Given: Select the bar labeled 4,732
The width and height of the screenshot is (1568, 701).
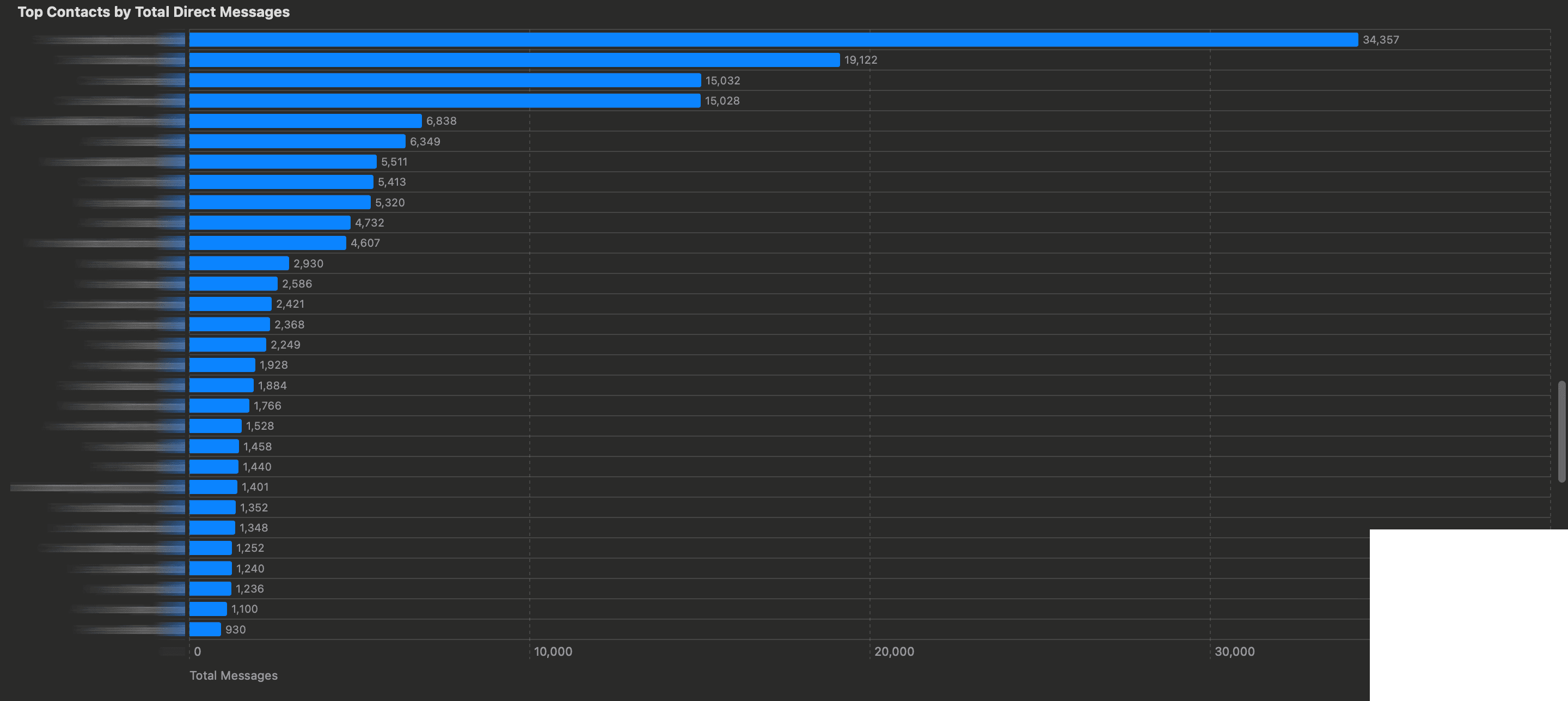Looking at the screenshot, I should pyautogui.click(x=268, y=222).
